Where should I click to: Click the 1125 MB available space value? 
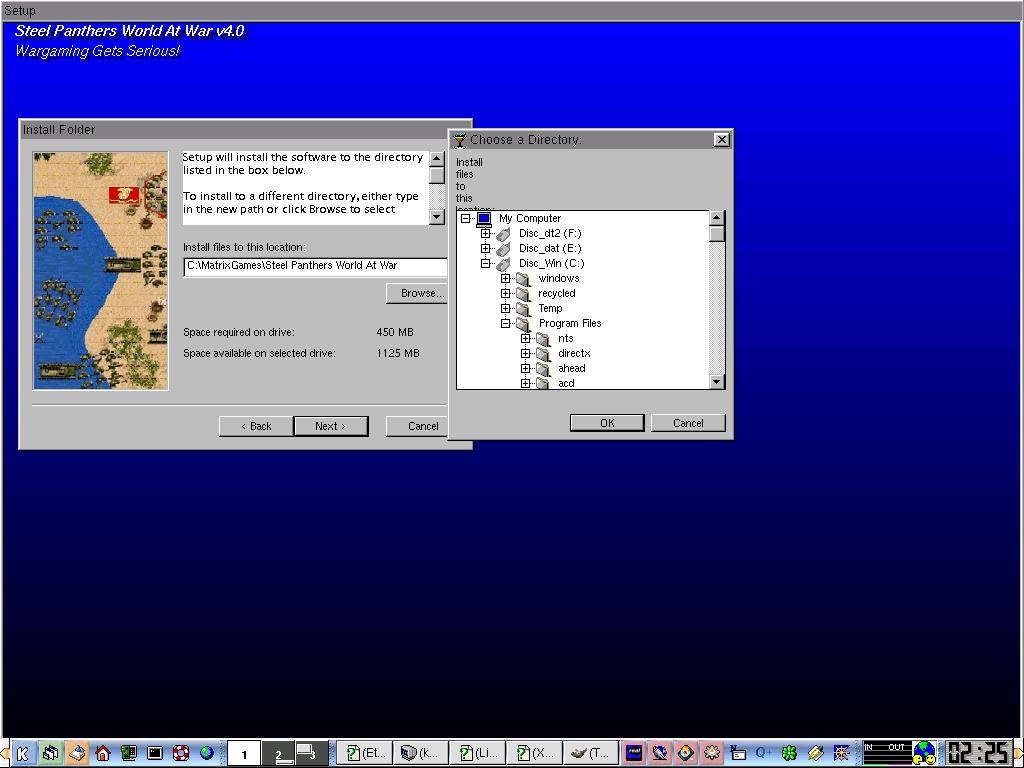398,353
